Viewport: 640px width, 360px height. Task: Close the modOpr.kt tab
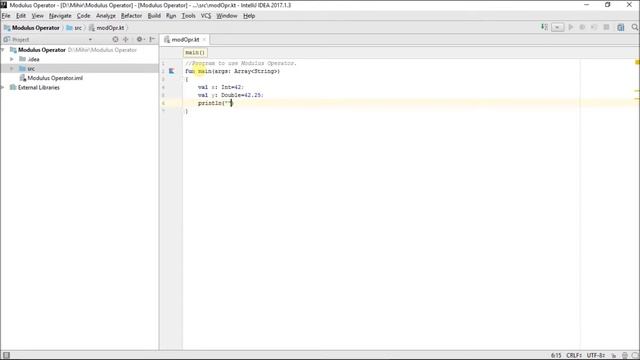tap(204, 40)
